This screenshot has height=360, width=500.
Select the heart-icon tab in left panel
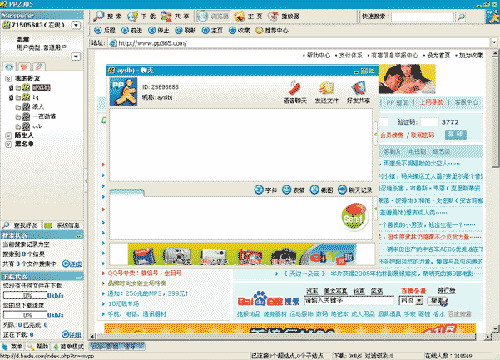pyautogui.click(x=24, y=67)
